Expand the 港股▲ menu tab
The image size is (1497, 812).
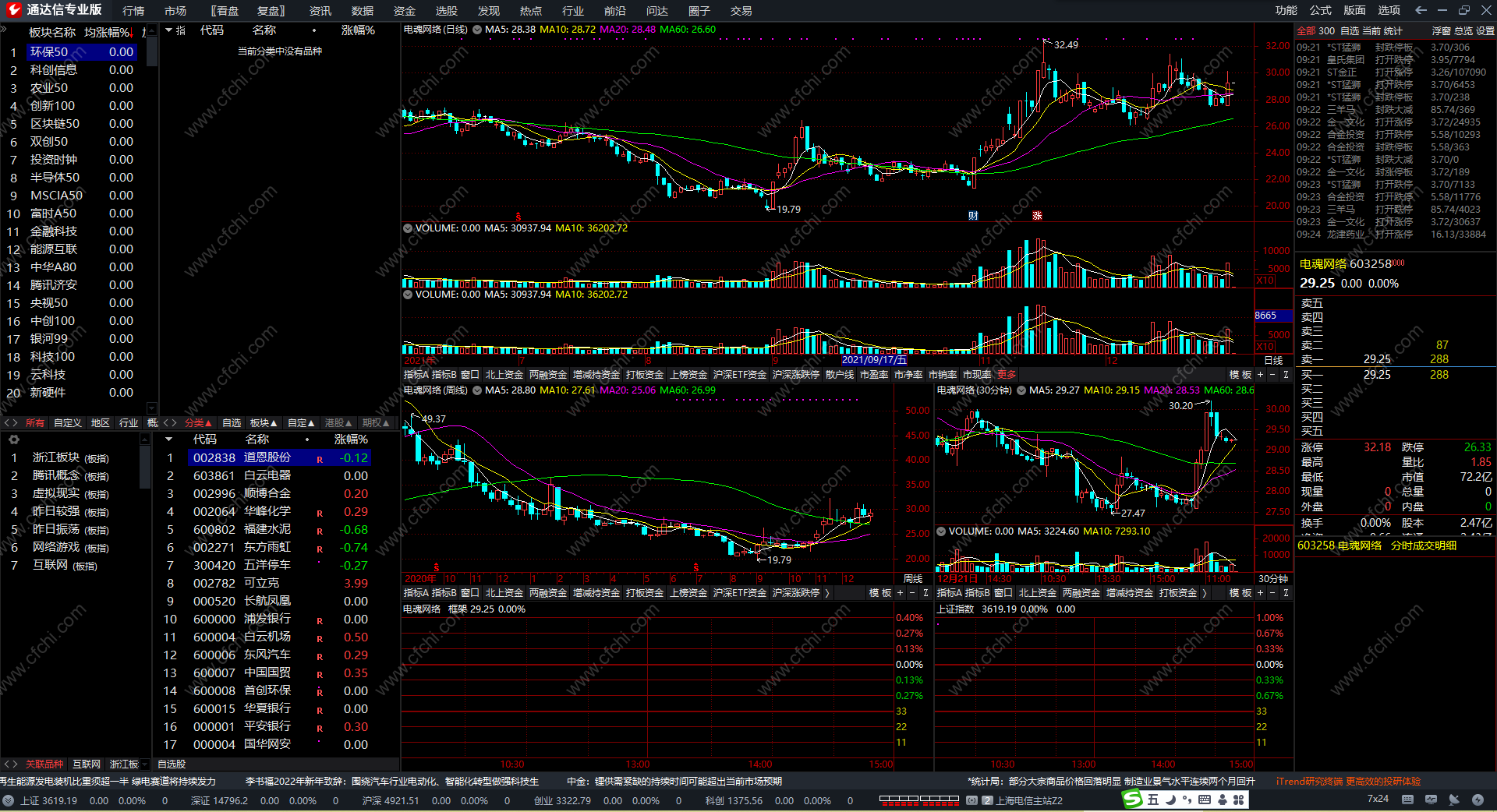[x=338, y=423]
